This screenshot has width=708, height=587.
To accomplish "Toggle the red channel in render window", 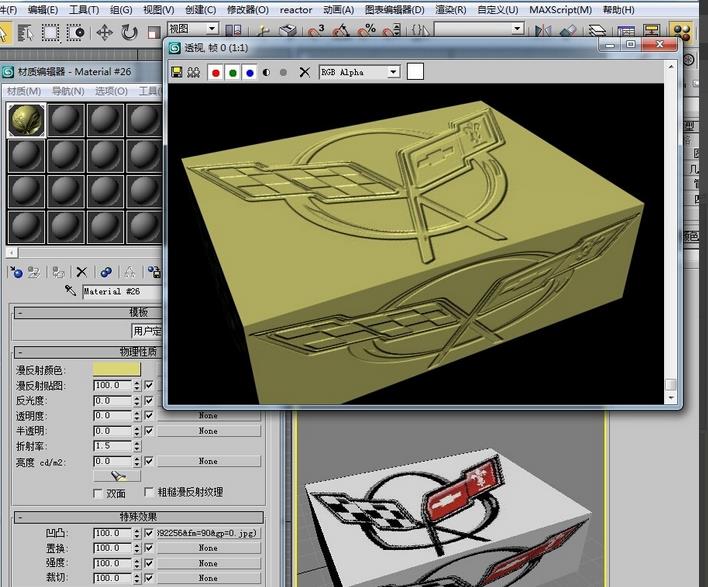I will click(216, 72).
